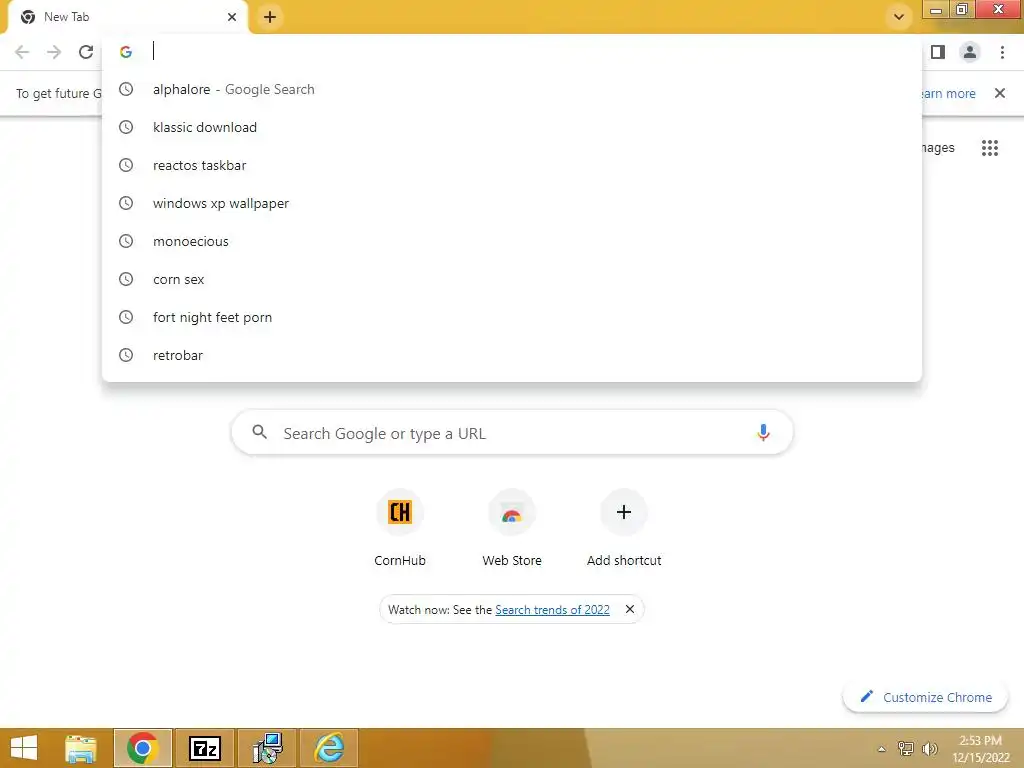Show hidden system tray icons

(882, 749)
